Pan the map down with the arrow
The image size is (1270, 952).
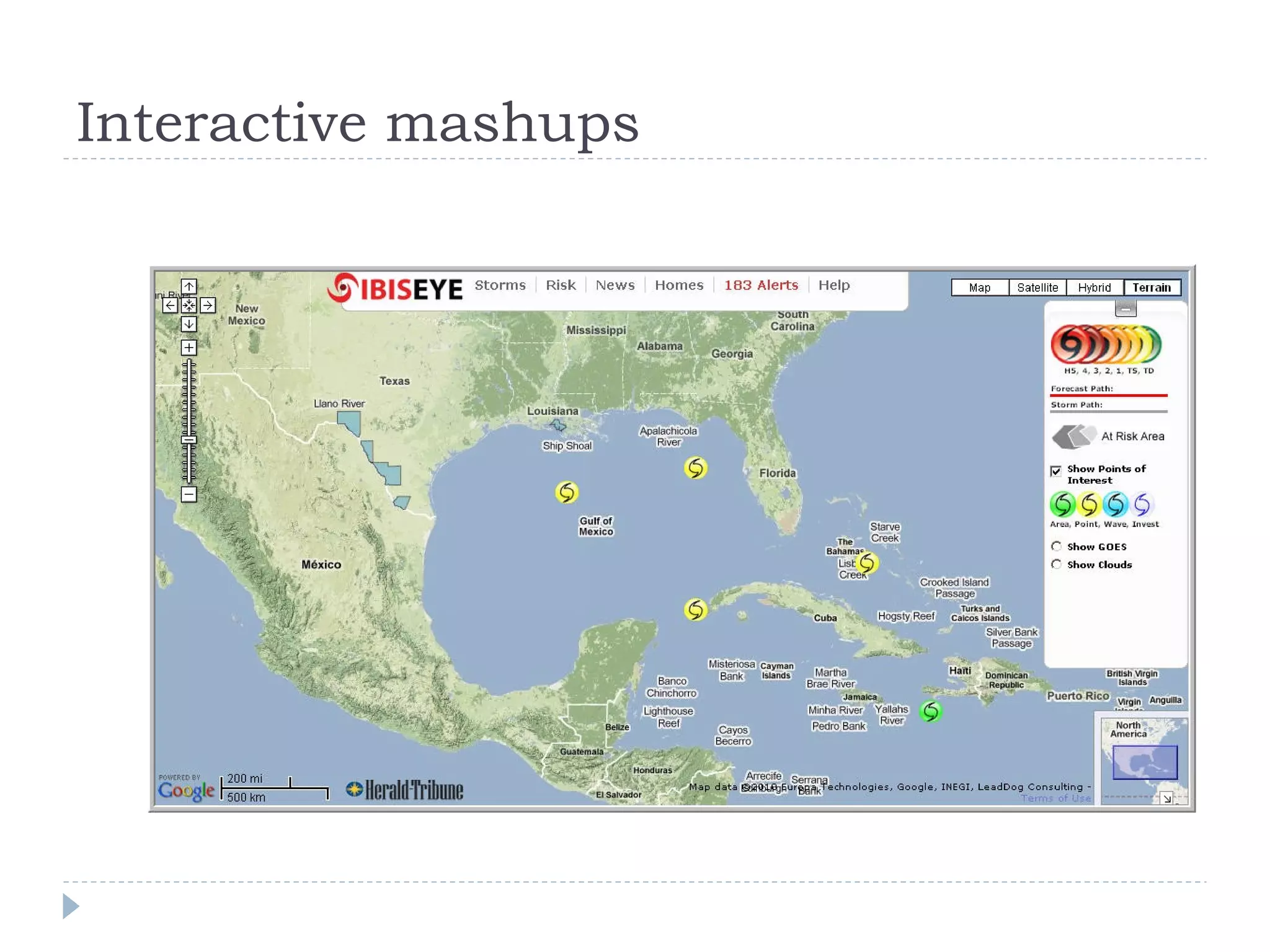[189, 324]
